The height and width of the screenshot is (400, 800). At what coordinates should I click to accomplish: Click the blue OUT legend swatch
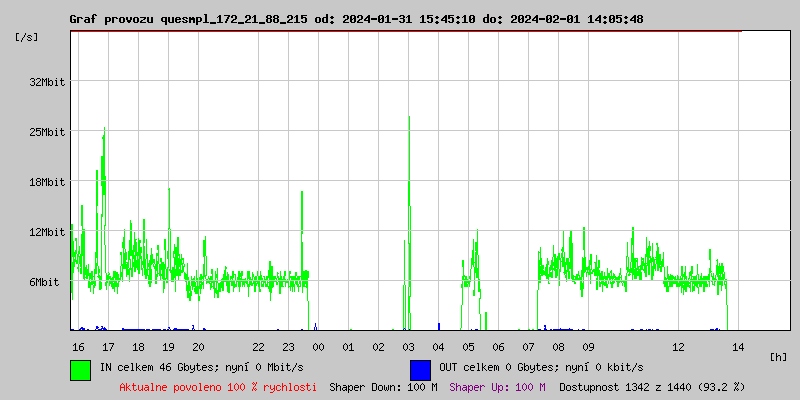[x=420, y=370]
